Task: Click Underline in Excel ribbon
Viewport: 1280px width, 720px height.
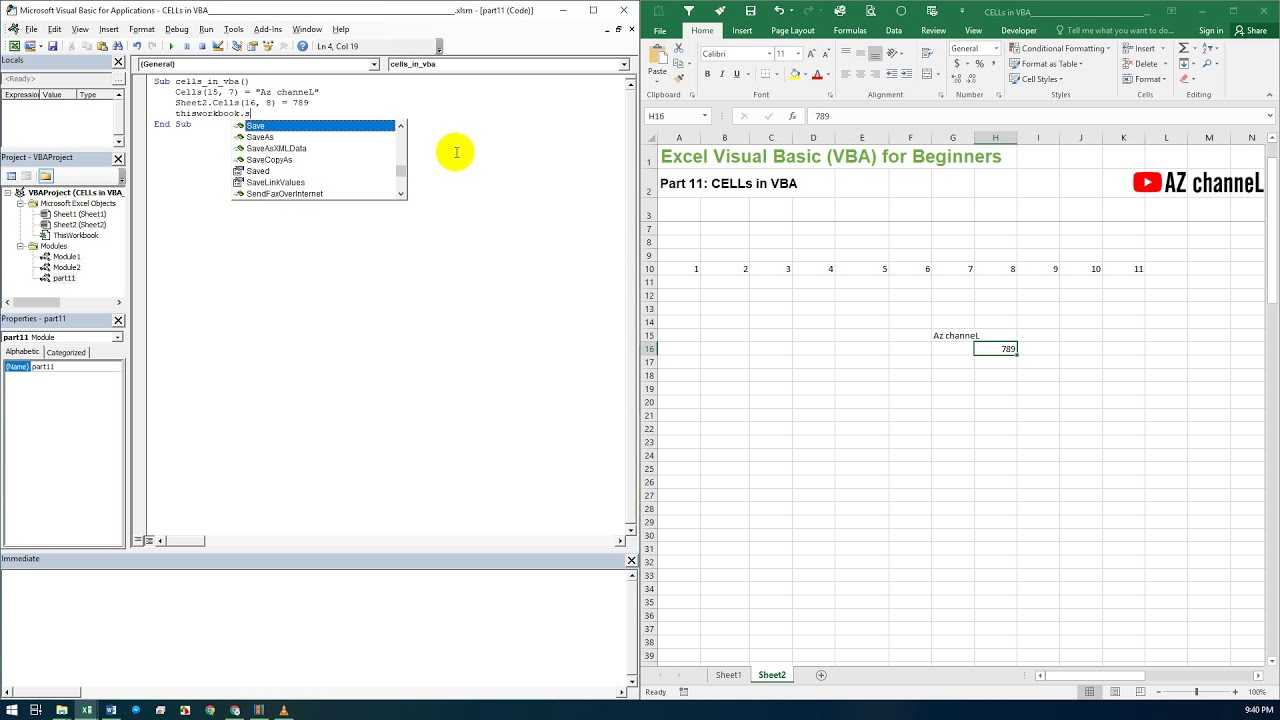Action: pyautogui.click(x=737, y=74)
